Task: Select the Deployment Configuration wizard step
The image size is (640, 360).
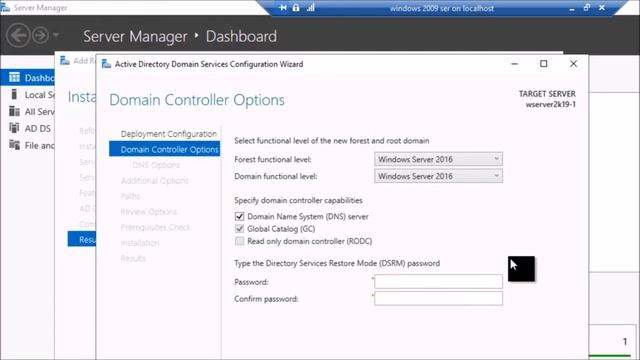Action: pos(169,134)
